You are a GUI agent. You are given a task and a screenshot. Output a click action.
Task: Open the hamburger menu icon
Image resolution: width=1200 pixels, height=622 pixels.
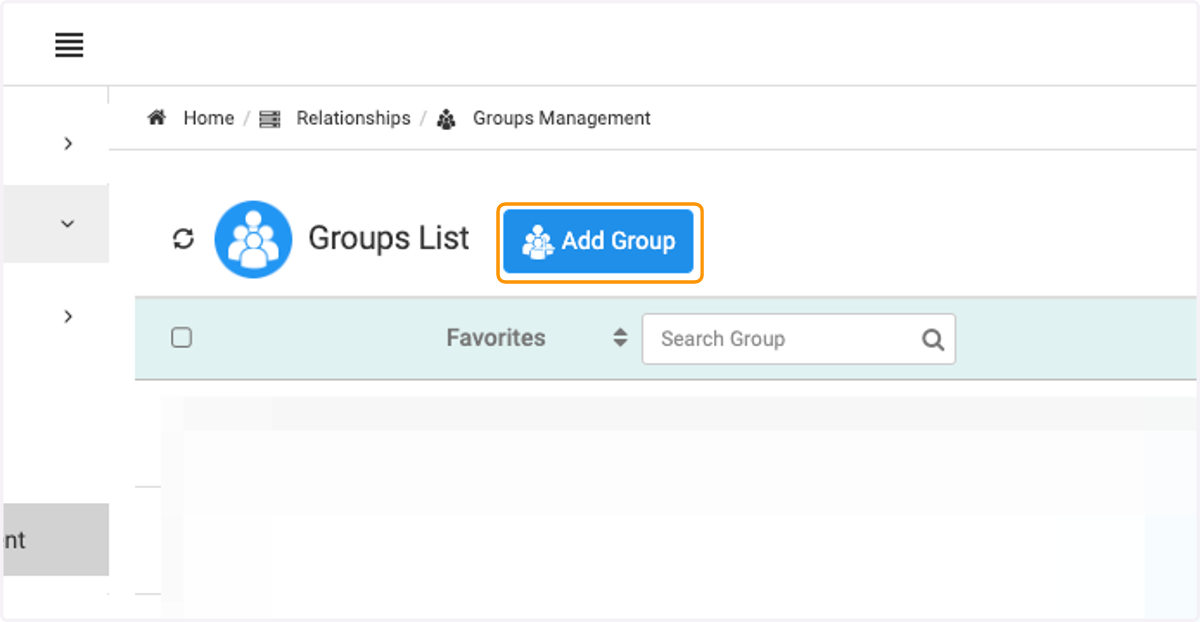pyautogui.click(x=69, y=45)
